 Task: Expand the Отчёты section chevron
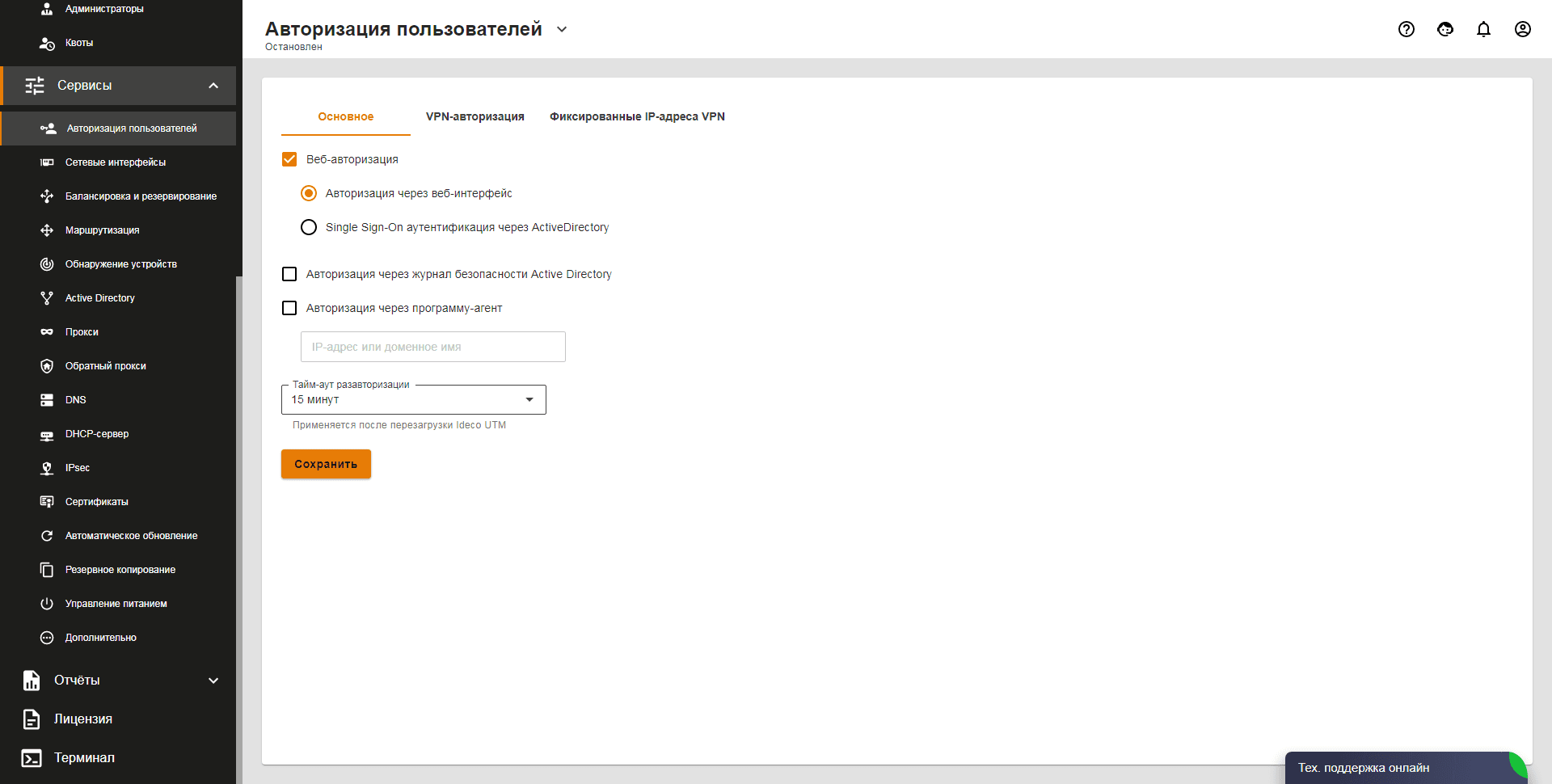coord(213,681)
